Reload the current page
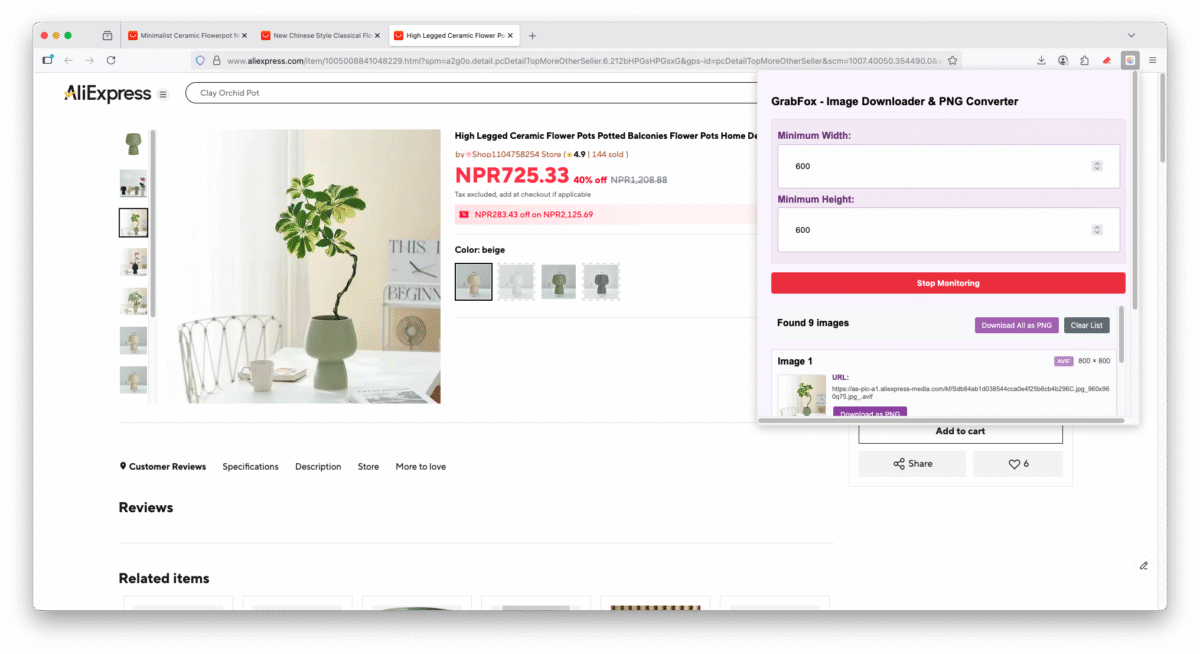The height and width of the screenshot is (654, 1200). point(111,60)
